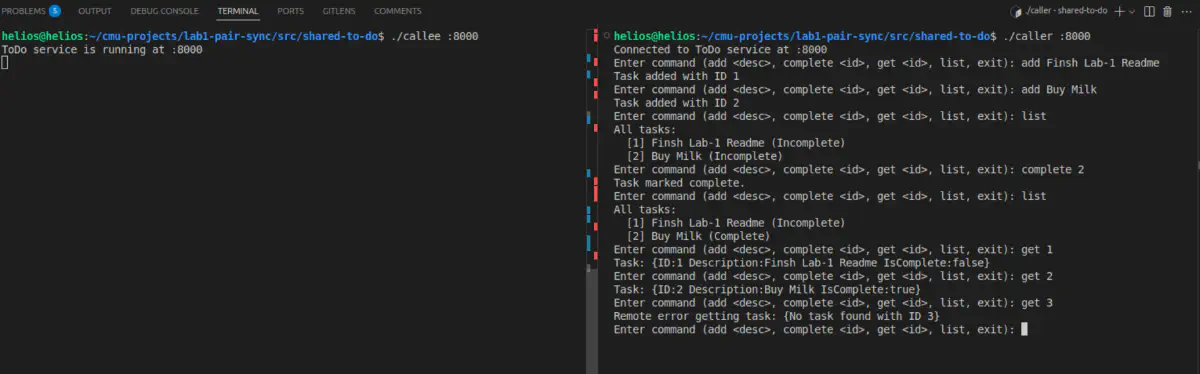Click 'Remote error getting task' line
The image size is (1200, 374).
coord(776,316)
